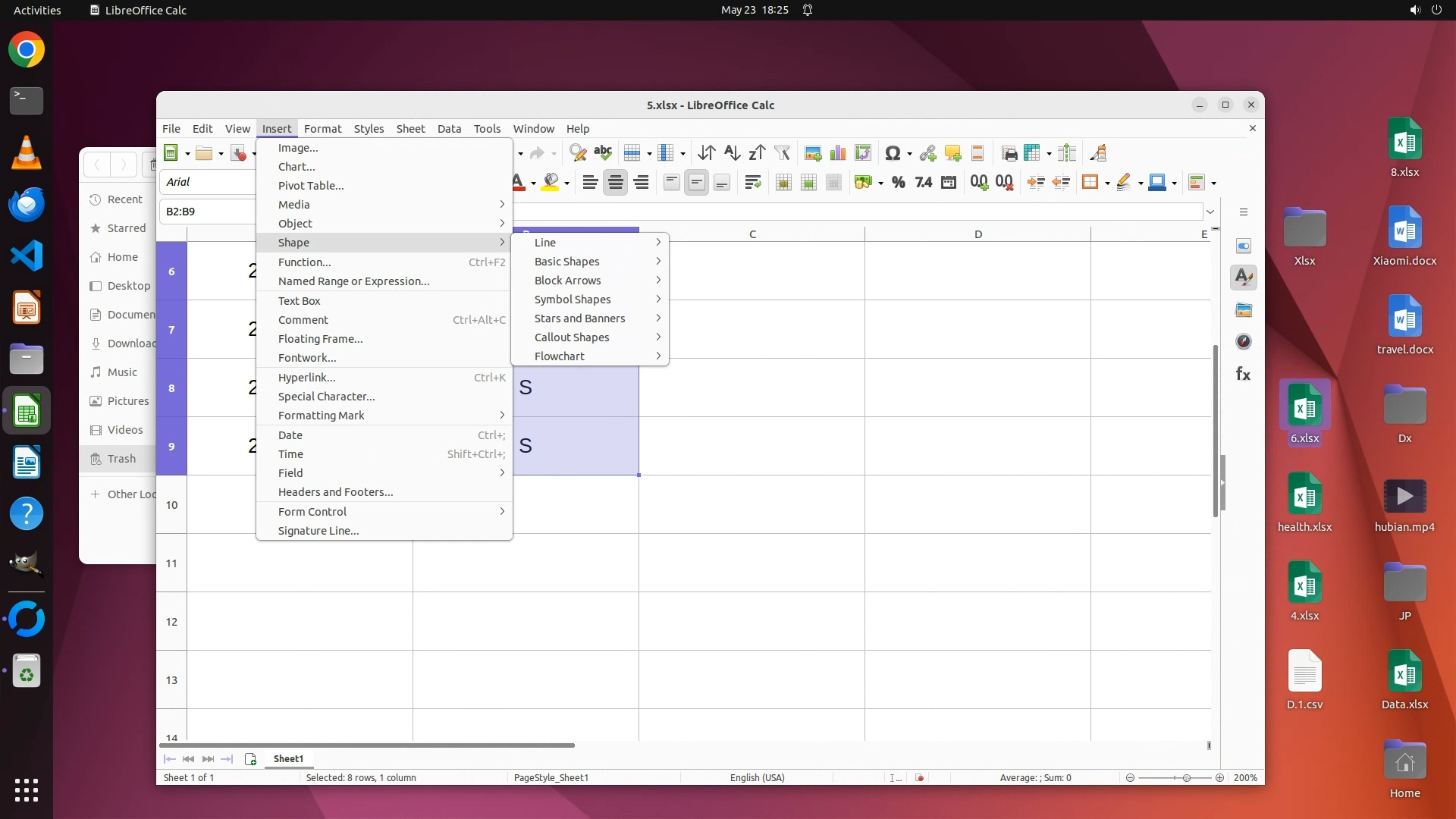1456x819 pixels.
Task: Toggle Center Horizontally alignment
Action: pos(615,183)
